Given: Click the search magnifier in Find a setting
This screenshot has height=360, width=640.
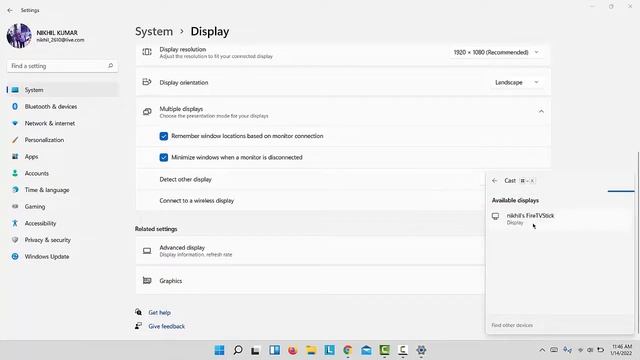Looking at the screenshot, I should 110,66.
